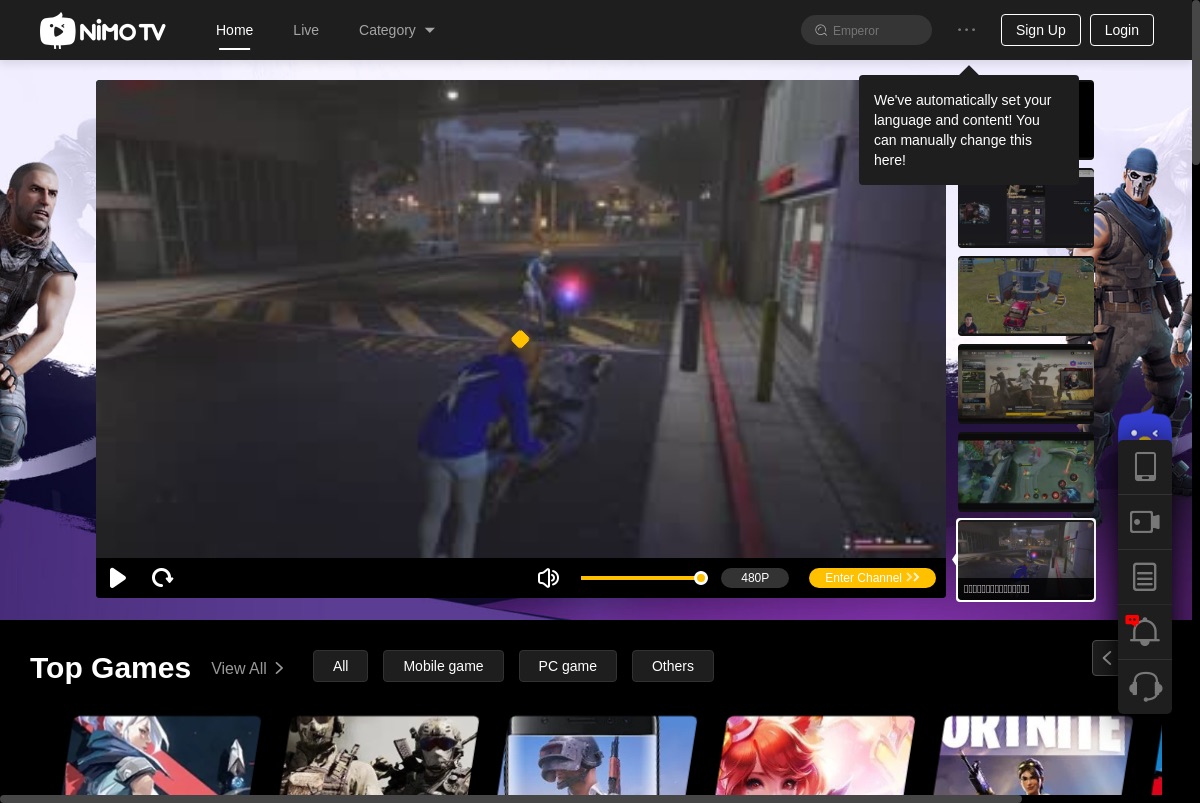The height and width of the screenshot is (803, 1200).
Task: Click the language settings tooltip message
Action: tap(968, 130)
